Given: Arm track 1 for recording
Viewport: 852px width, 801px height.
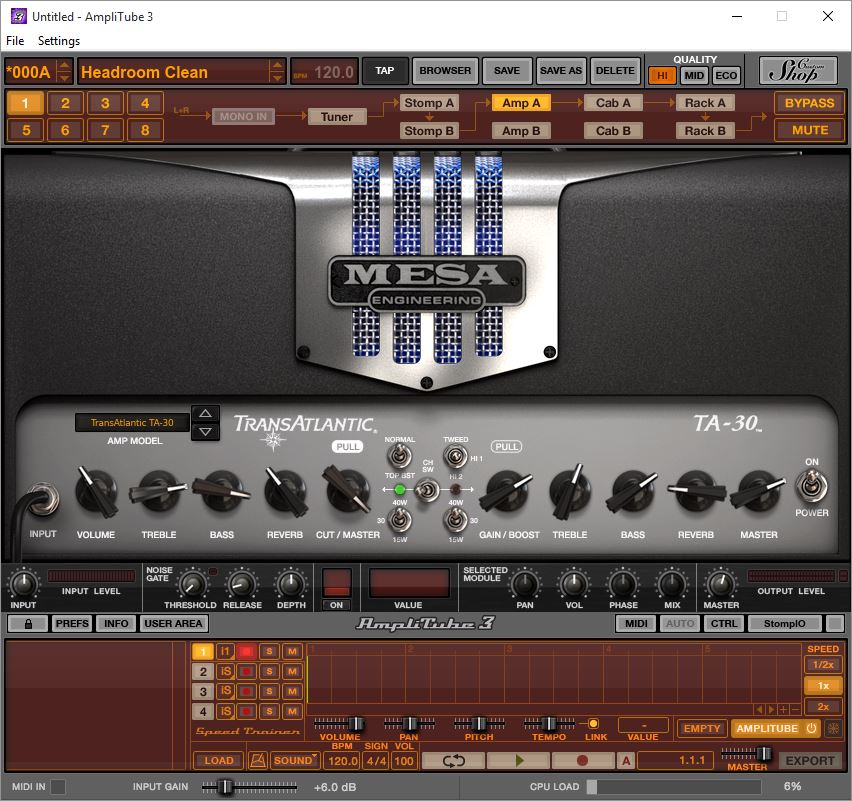Looking at the screenshot, I should coord(246,651).
